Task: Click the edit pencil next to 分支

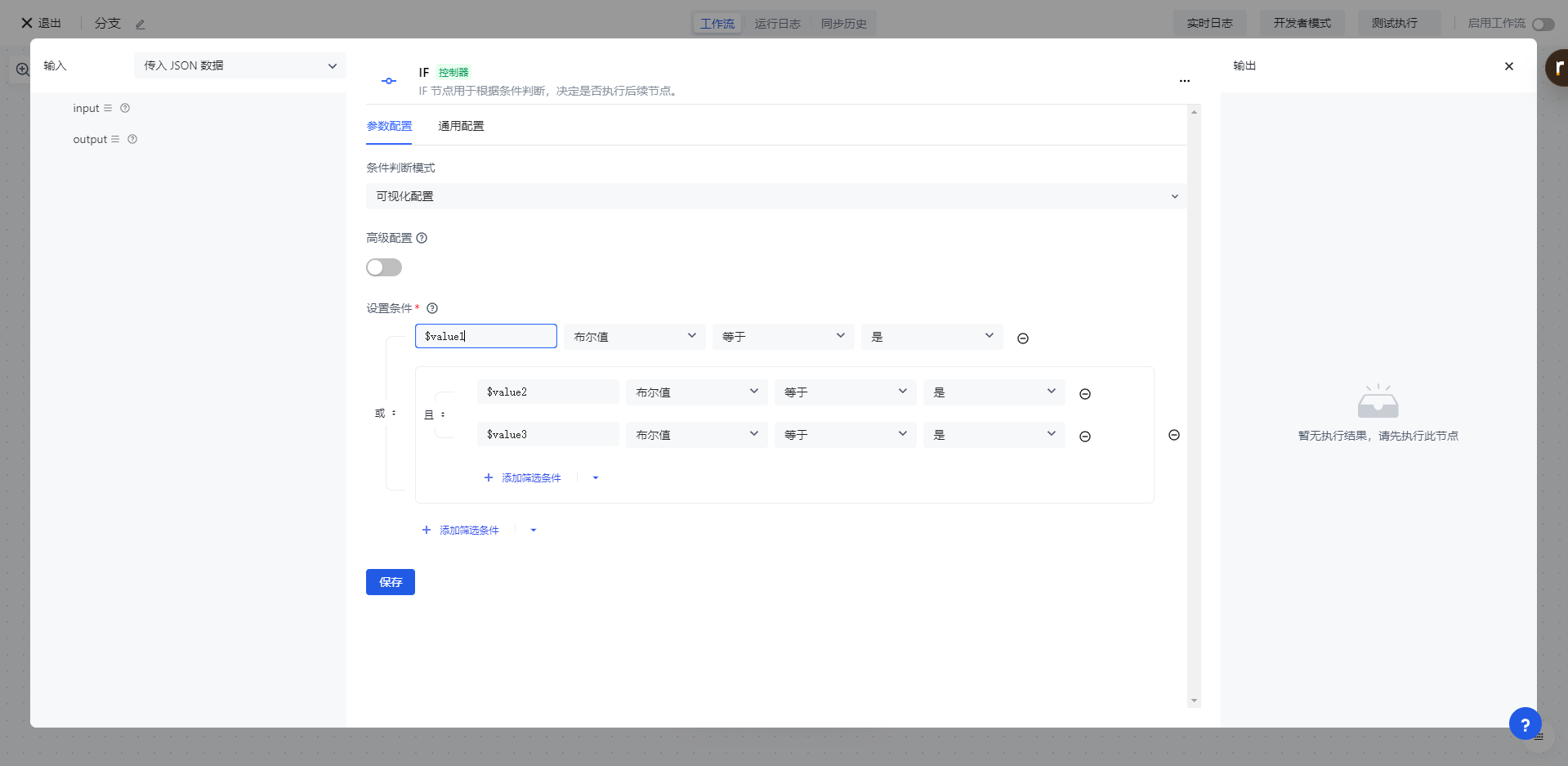Action: click(x=140, y=25)
